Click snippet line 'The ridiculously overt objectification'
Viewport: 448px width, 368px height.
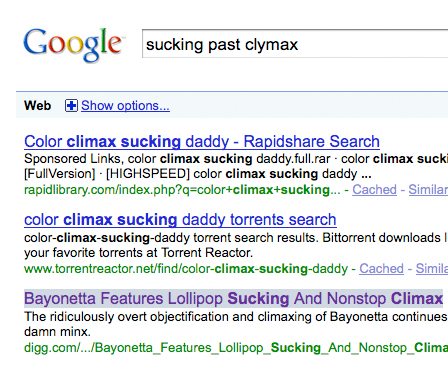[x=236, y=316]
